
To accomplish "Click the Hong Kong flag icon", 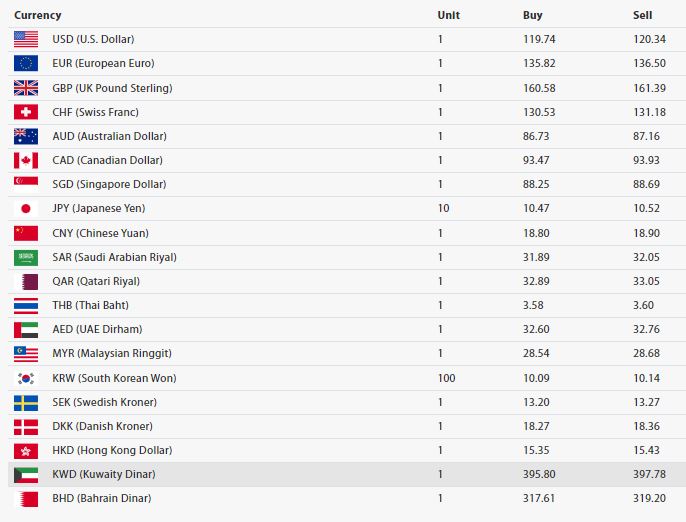I will 26,451.
